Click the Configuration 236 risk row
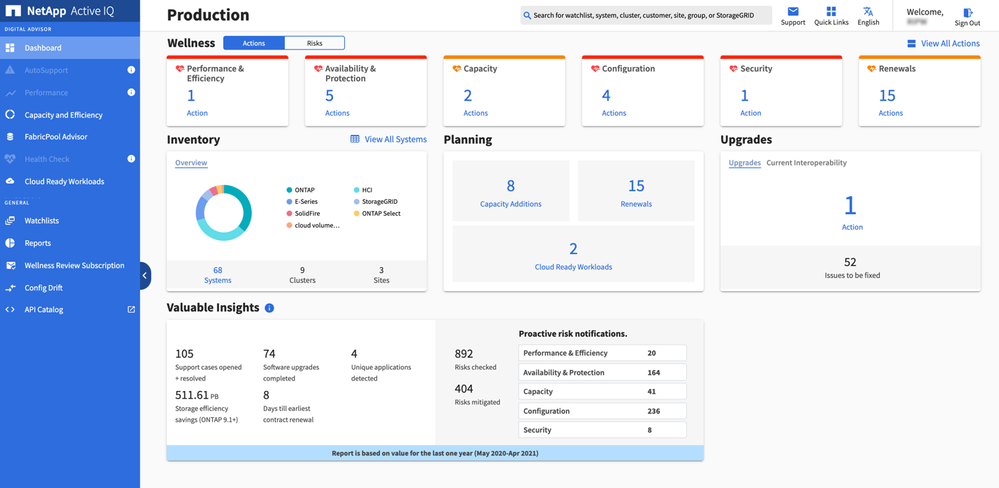Viewport: 999px width, 488px height. coord(603,411)
